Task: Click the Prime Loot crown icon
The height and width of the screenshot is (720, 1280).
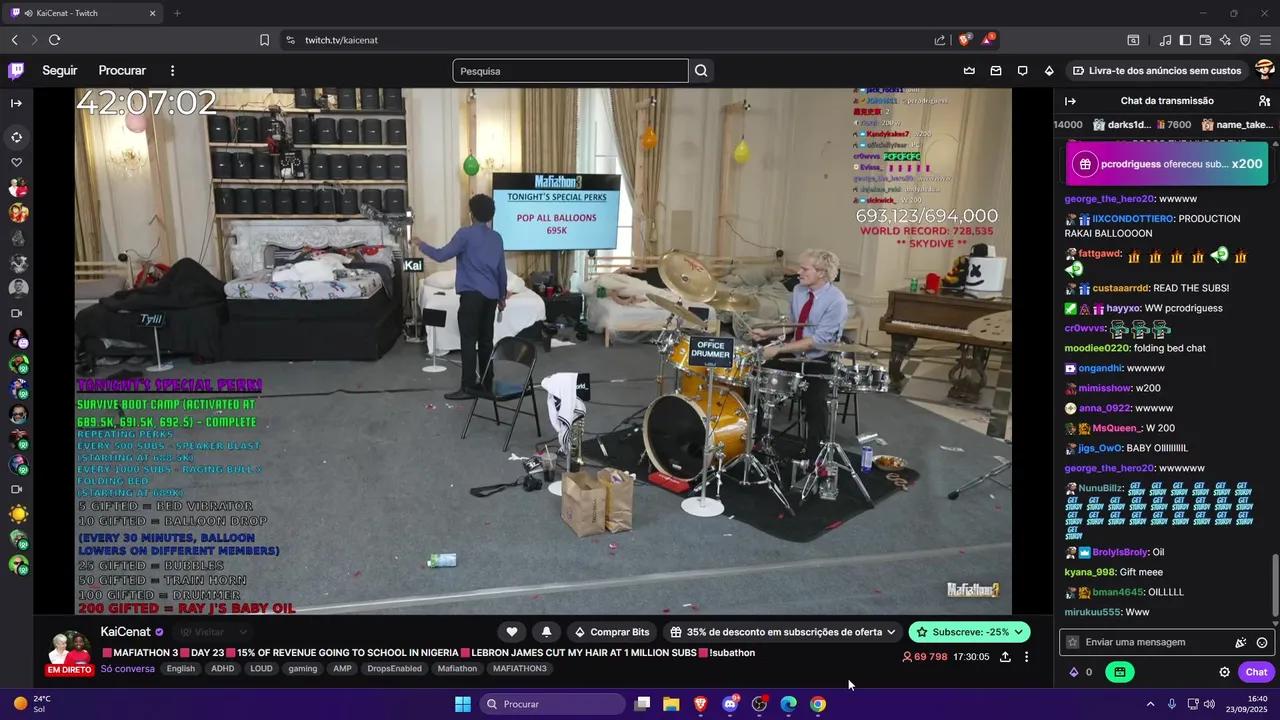Action: [969, 71]
